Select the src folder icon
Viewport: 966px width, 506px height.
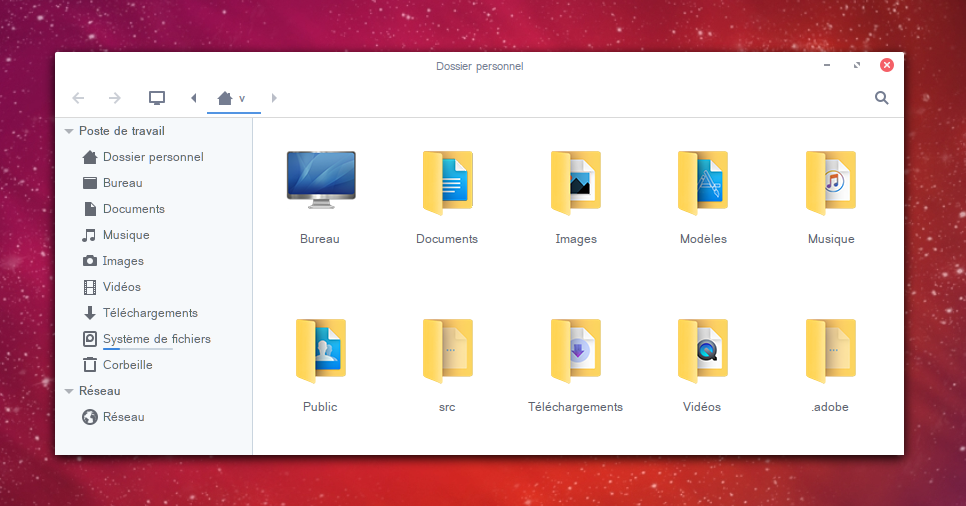[x=448, y=351]
